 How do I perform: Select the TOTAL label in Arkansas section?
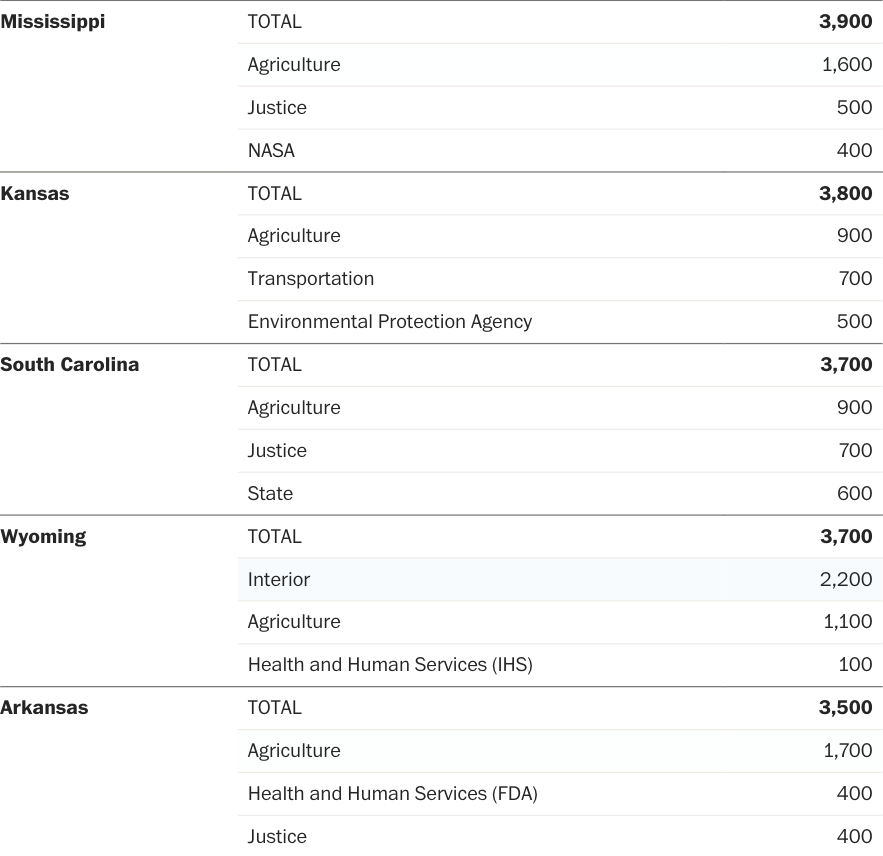(x=275, y=708)
